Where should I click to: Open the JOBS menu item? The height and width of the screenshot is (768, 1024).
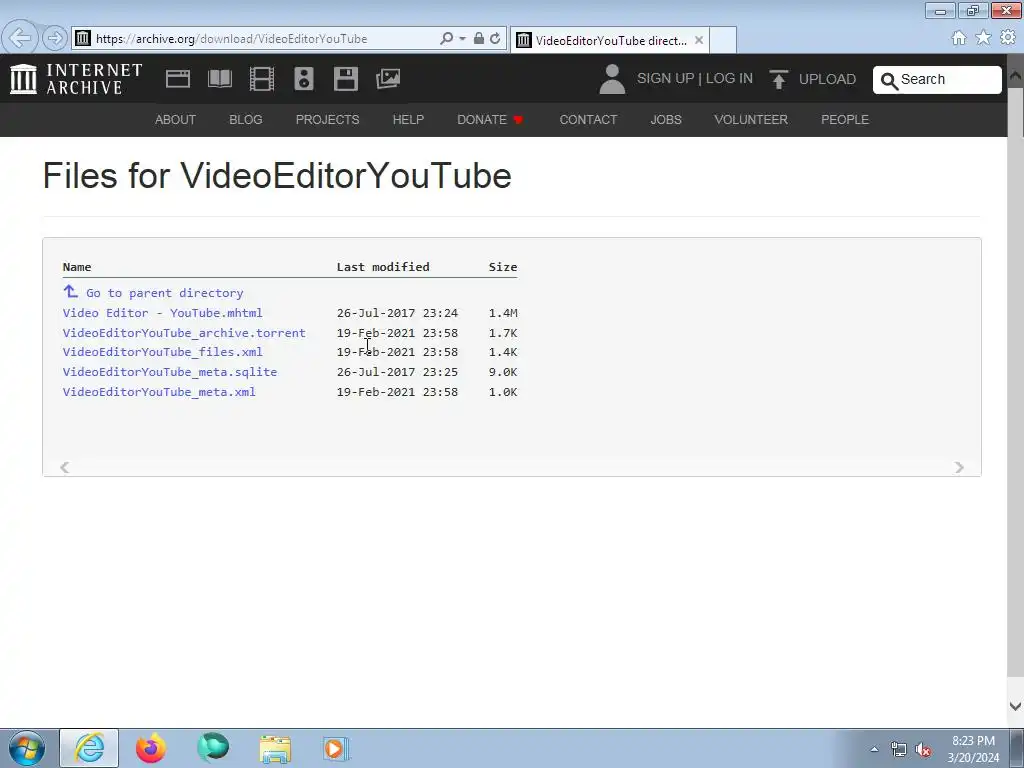pos(666,120)
